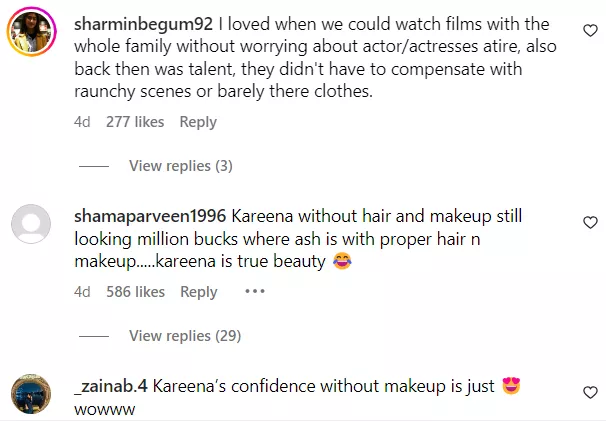Like sharminbegum92's comment with the heart
Screen dimensions: 606x422
pyautogui.click(x=590, y=30)
